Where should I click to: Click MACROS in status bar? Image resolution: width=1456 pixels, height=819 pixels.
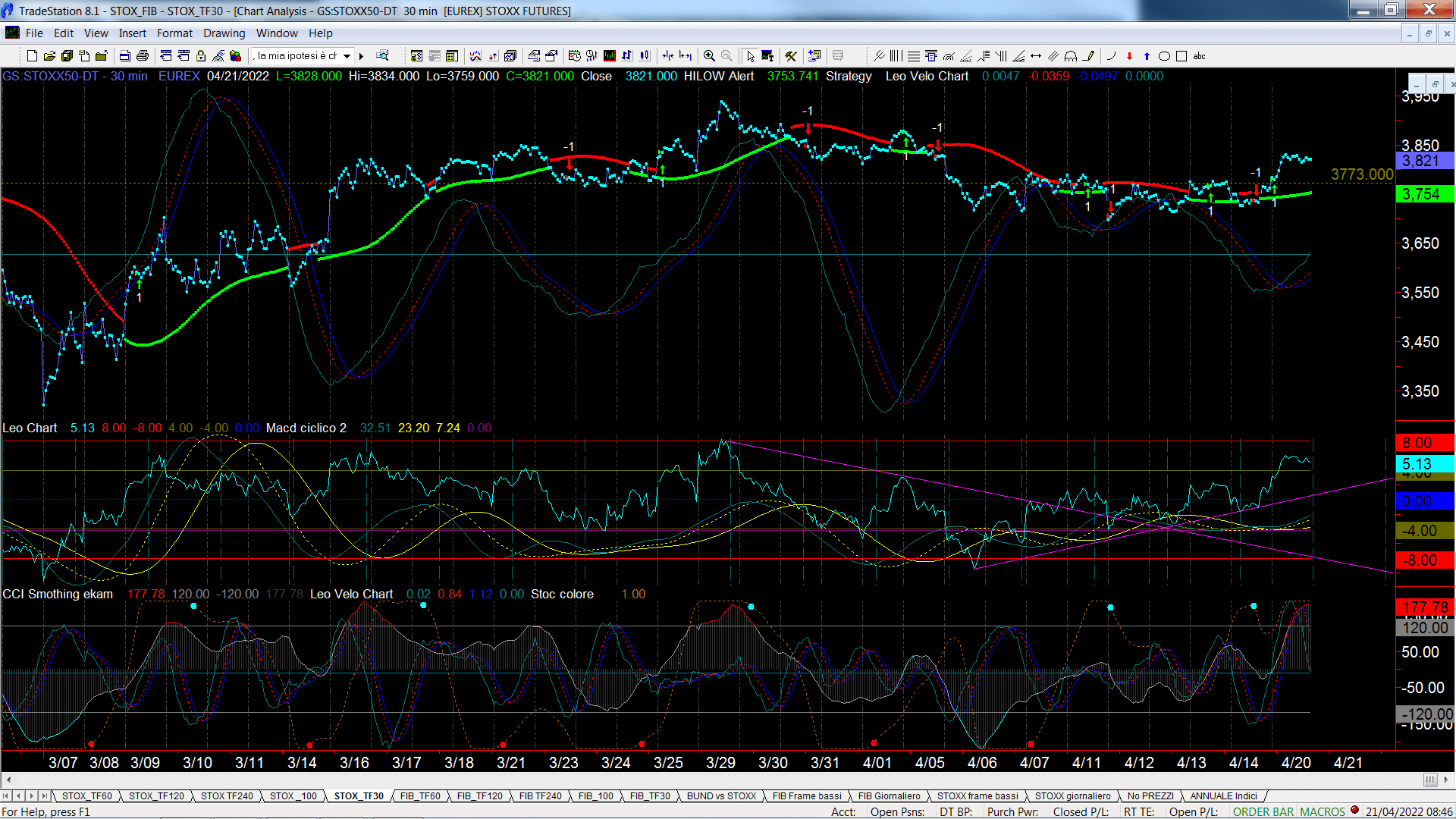pos(1322,811)
